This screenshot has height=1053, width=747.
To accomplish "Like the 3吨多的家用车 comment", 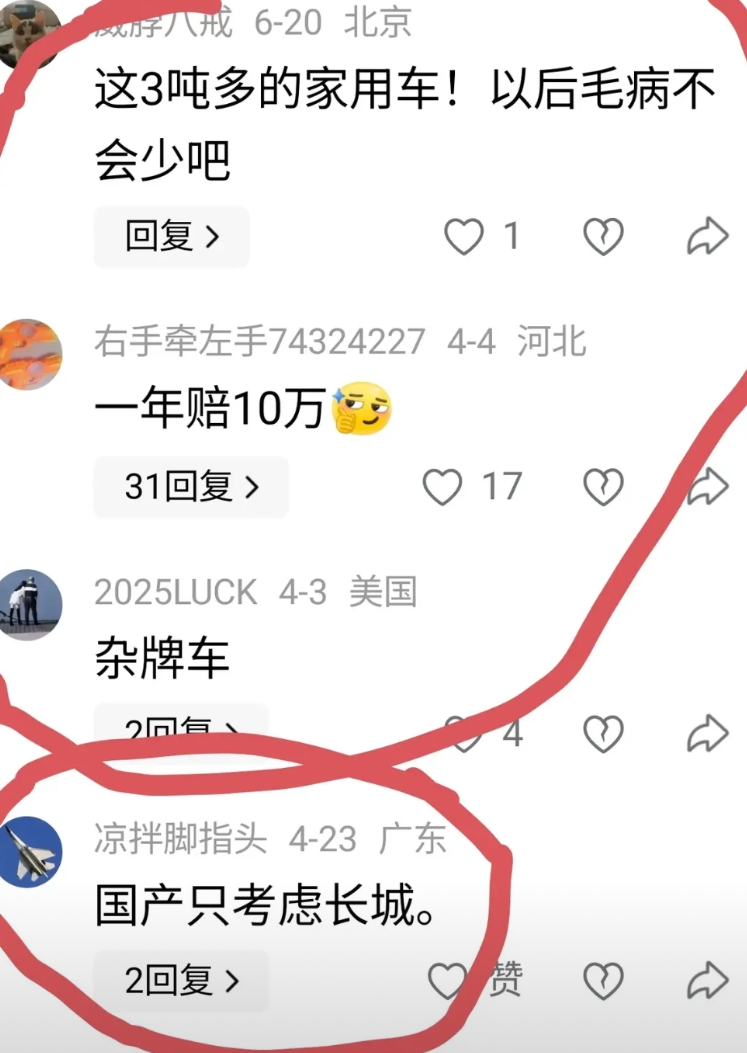I will (x=464, y=237).
